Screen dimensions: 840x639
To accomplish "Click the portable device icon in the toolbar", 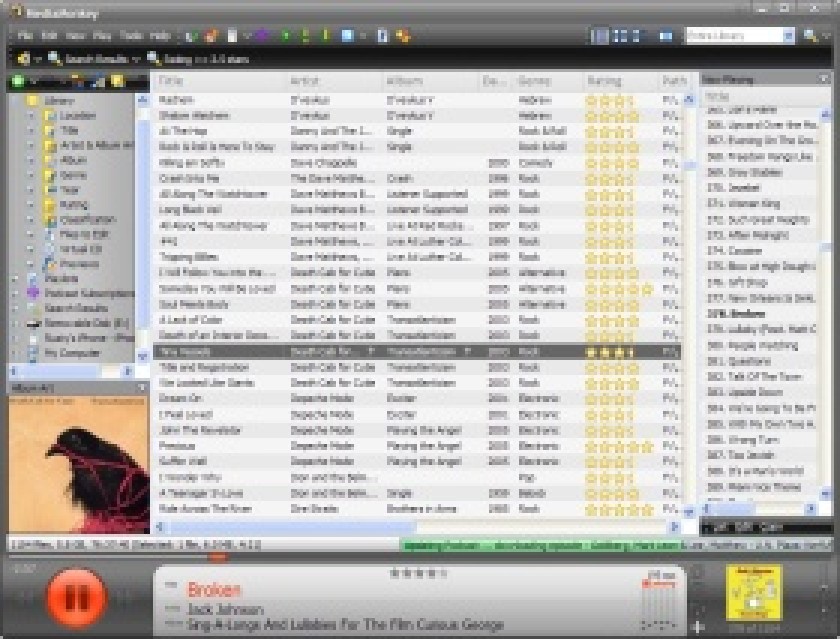I will click(382, 36).
